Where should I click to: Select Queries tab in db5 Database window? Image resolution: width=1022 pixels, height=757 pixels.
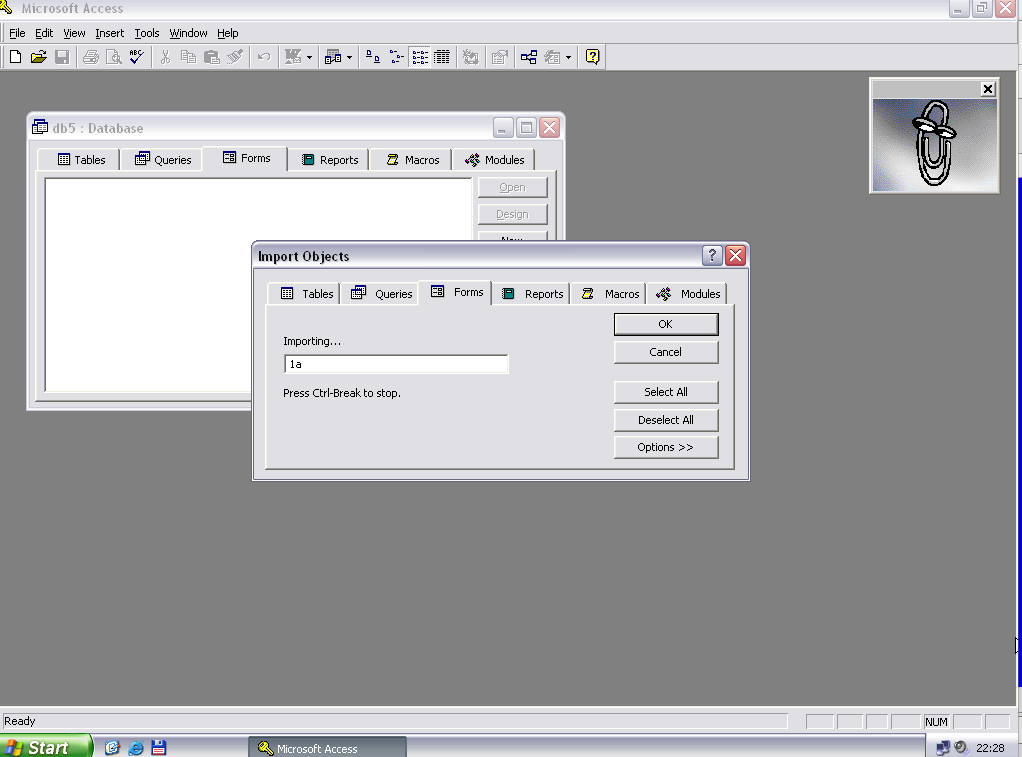(163, 160)
